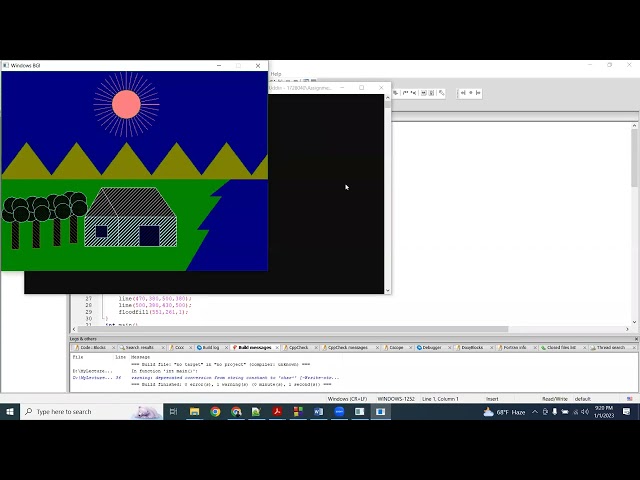Viewport: 640px width, 480px height.
Task: Open the CppCheck messages tab
Action: point(348,347)
